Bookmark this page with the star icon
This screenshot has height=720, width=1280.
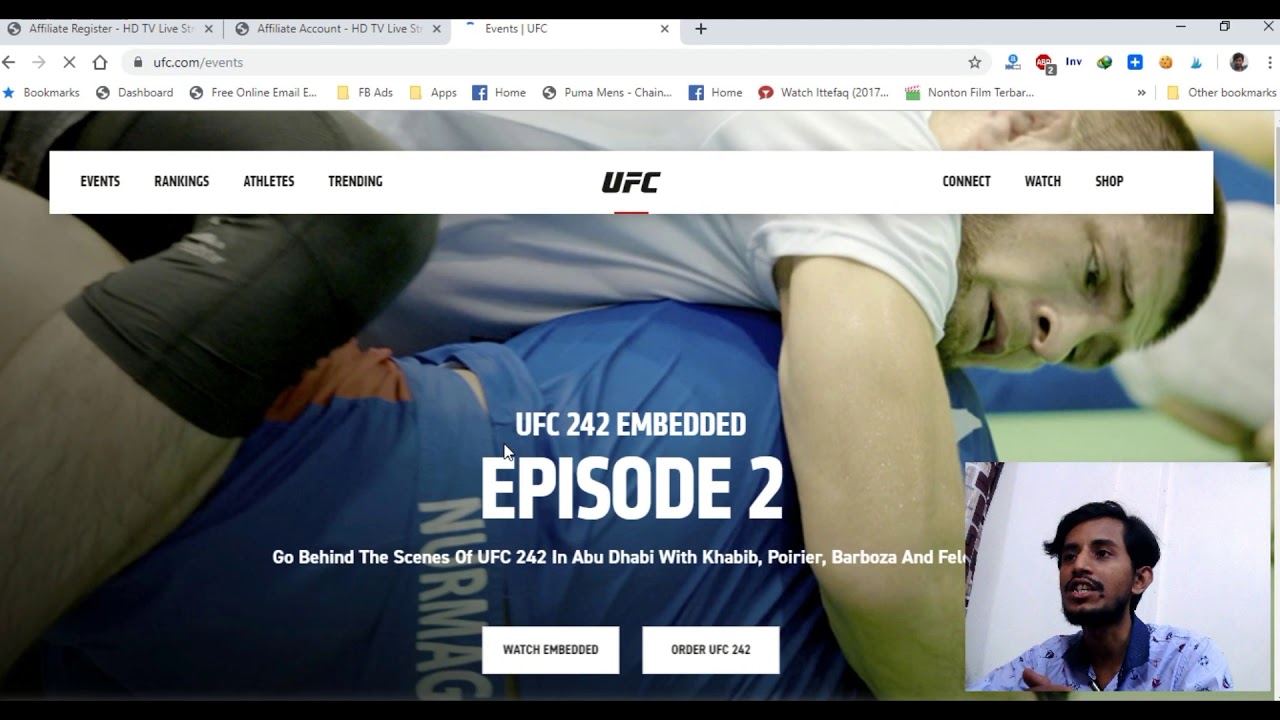click(975, 62)
